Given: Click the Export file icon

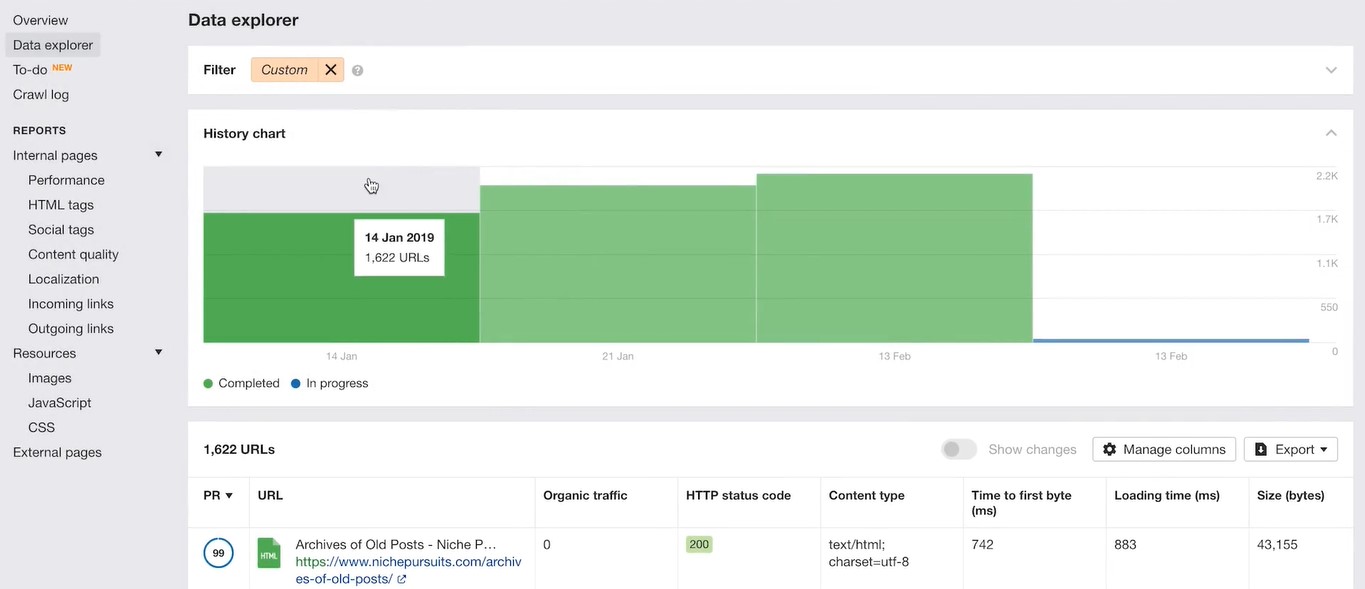Looking at the screenshot, I should coord(1261,450).
